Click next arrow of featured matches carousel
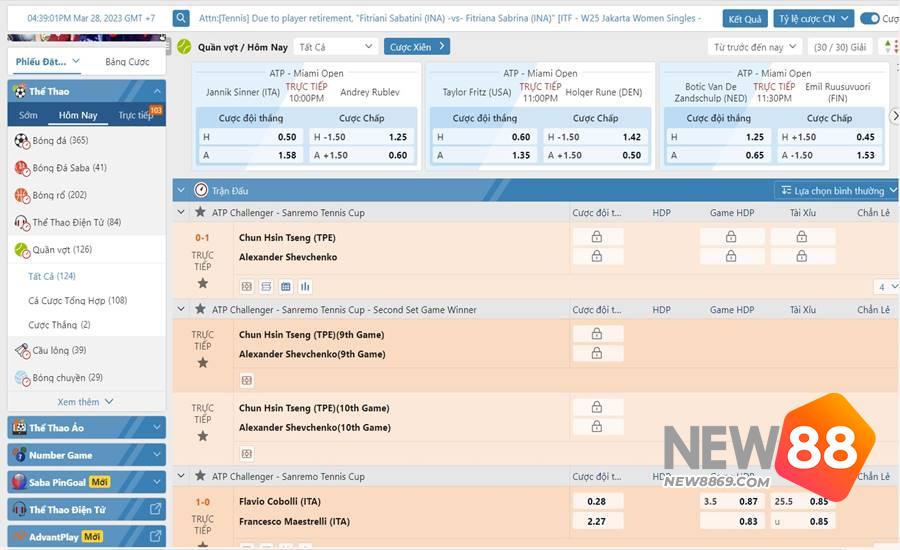The image size is (900, 550). click(894, 116)
